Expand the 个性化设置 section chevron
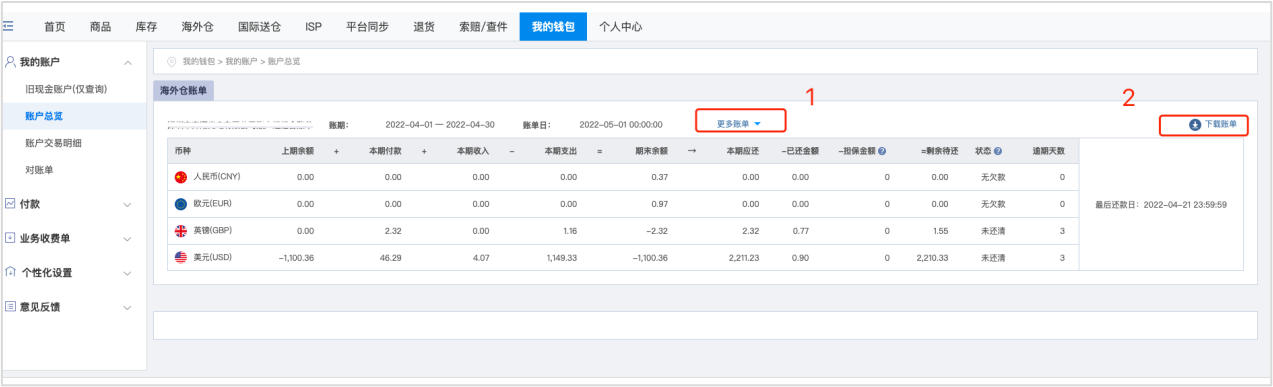The image size is (1273, 387). point(127,273)
